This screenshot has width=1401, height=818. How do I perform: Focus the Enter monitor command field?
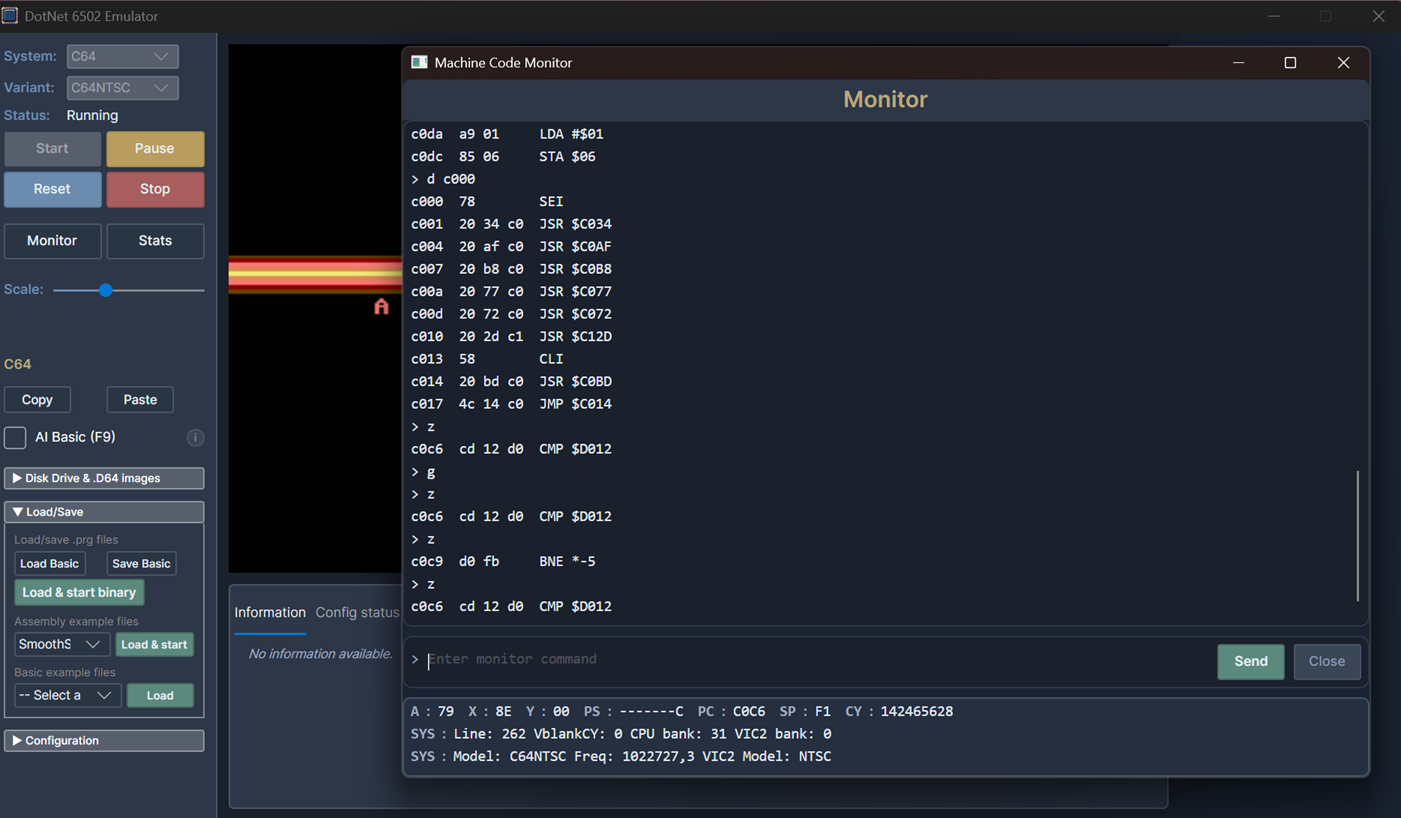tap(816, 660)
